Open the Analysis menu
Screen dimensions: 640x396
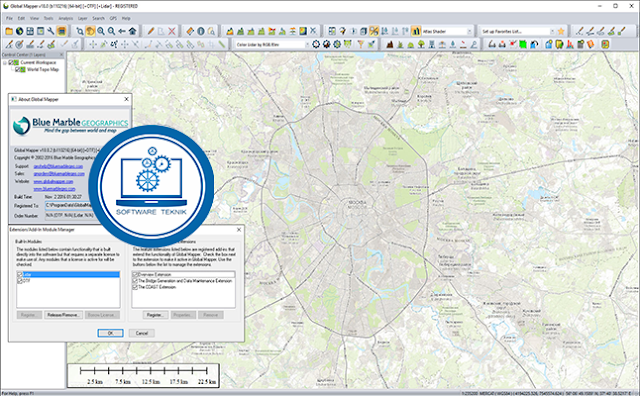[x=65, y=18]
